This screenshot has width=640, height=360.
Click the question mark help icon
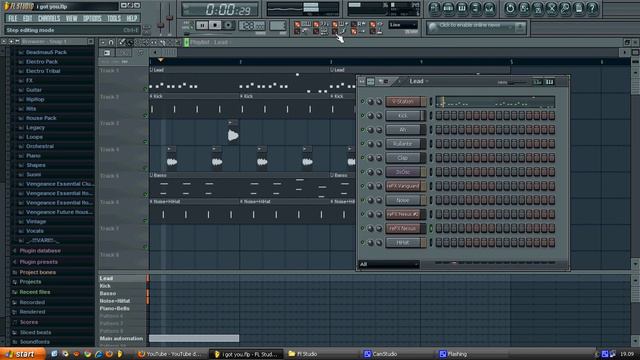pos(592,8)
